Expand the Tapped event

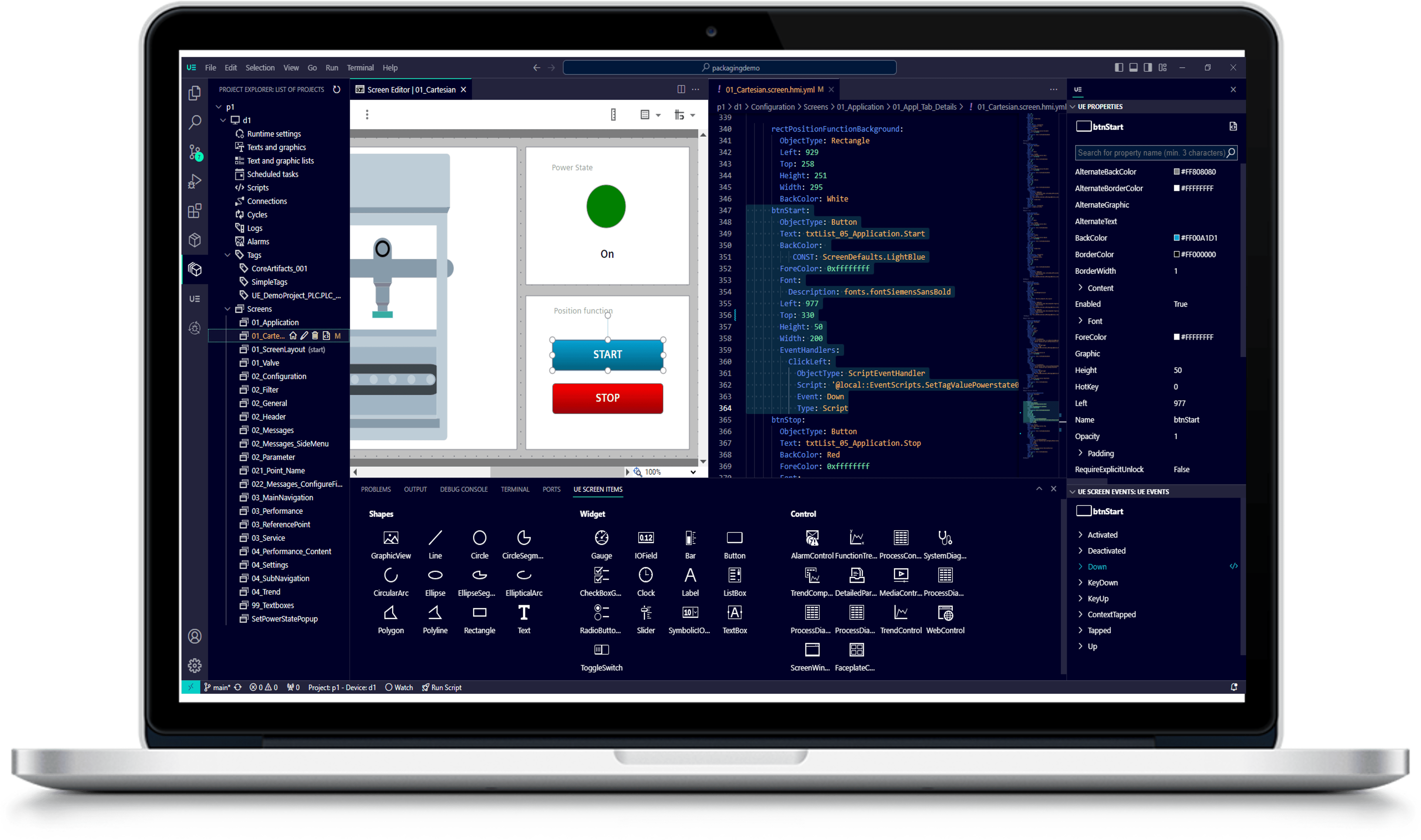coord(1081,631)
